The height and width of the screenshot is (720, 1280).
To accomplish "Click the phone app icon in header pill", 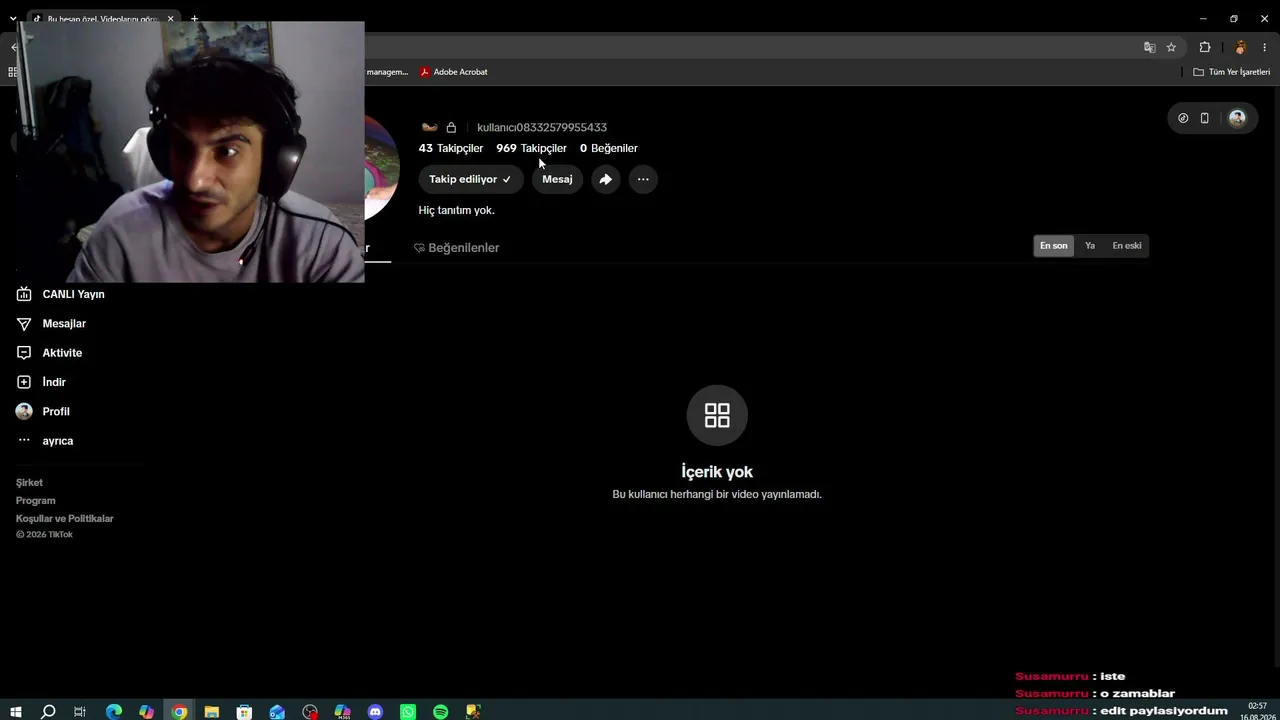I will coord(1205,118).
